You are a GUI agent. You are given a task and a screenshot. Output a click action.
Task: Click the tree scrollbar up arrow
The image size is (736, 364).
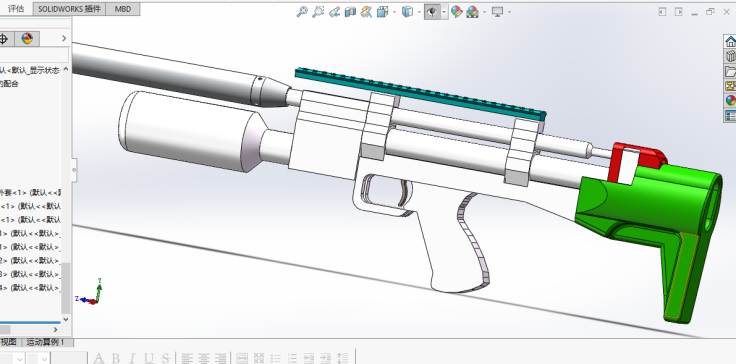(x=66, y=70)
